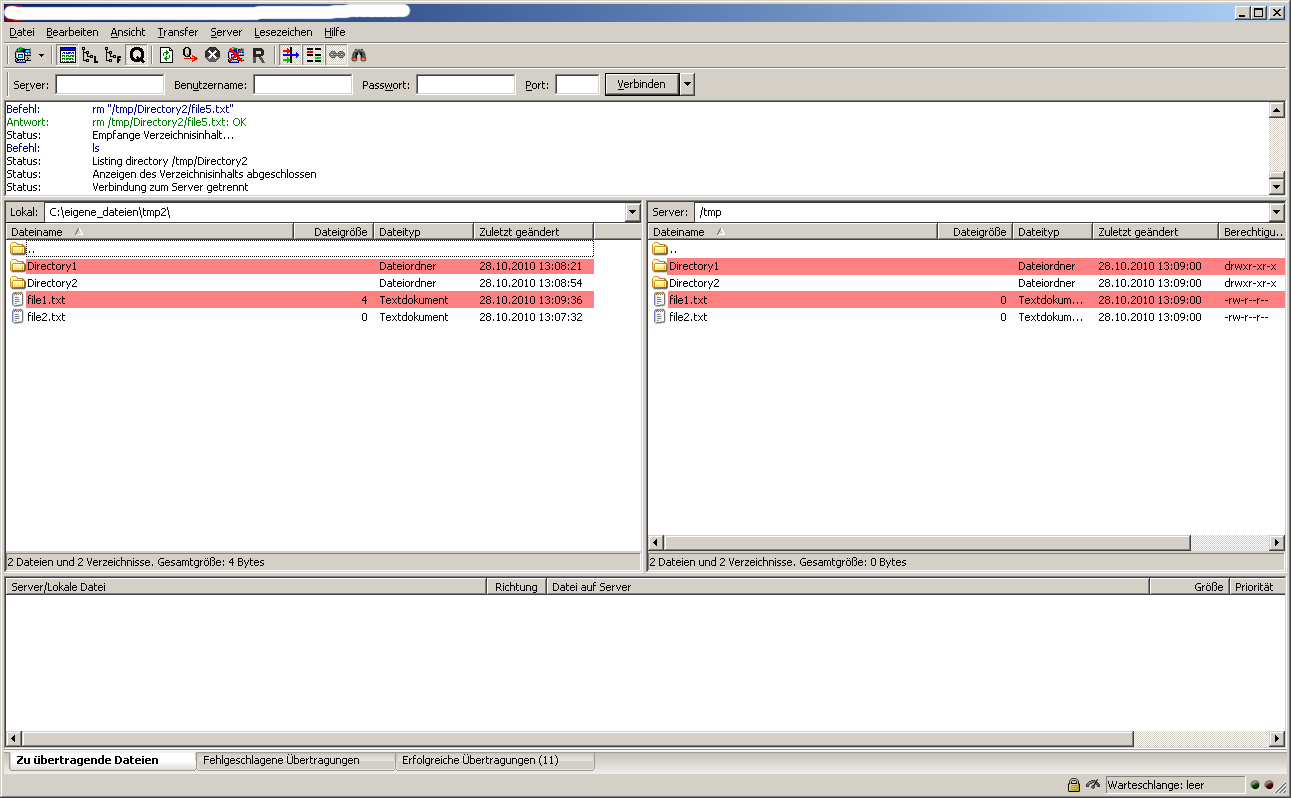Toggle remote directory tree view
The width and height of the screenshot is (1291, 798).
pos(113,55)
